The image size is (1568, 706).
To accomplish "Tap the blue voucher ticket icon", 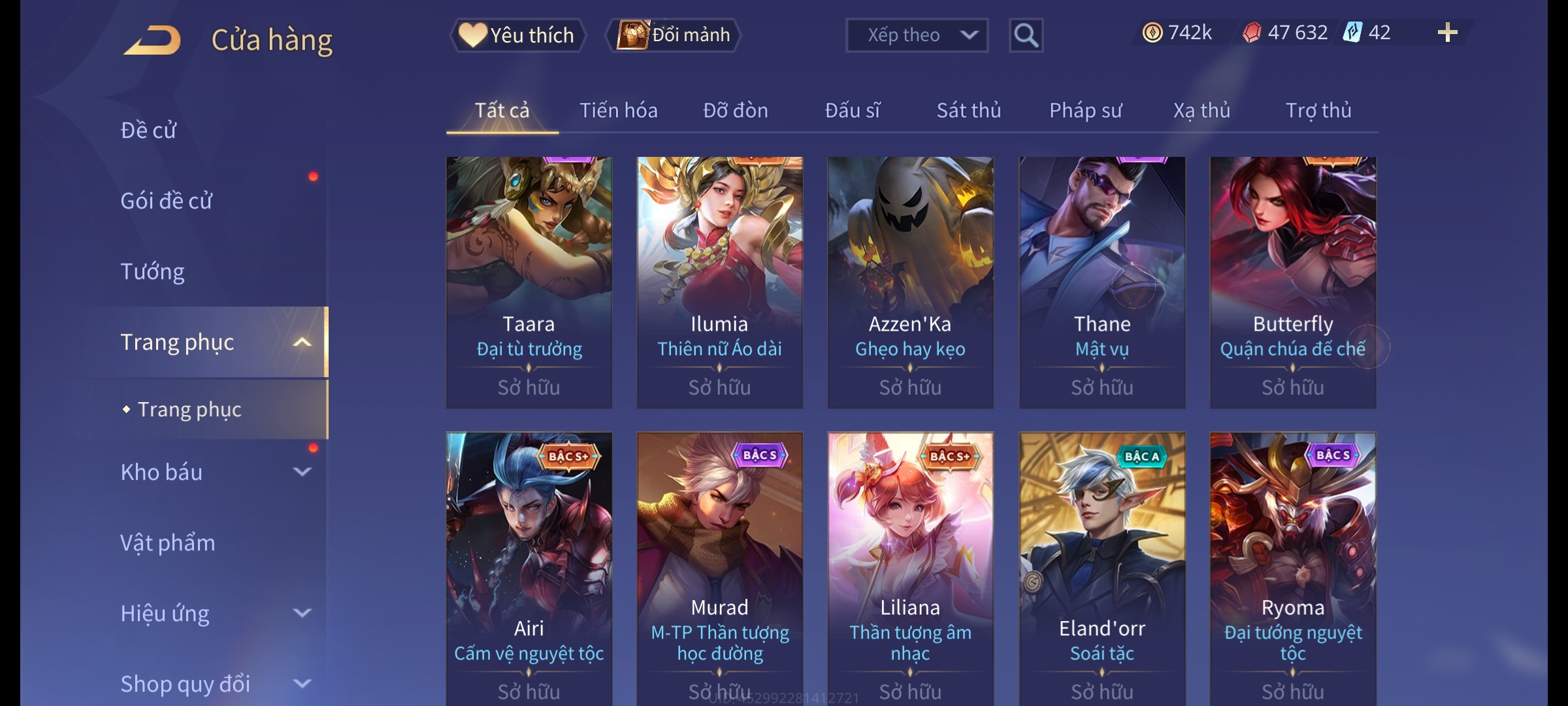I will [1352, 32].
